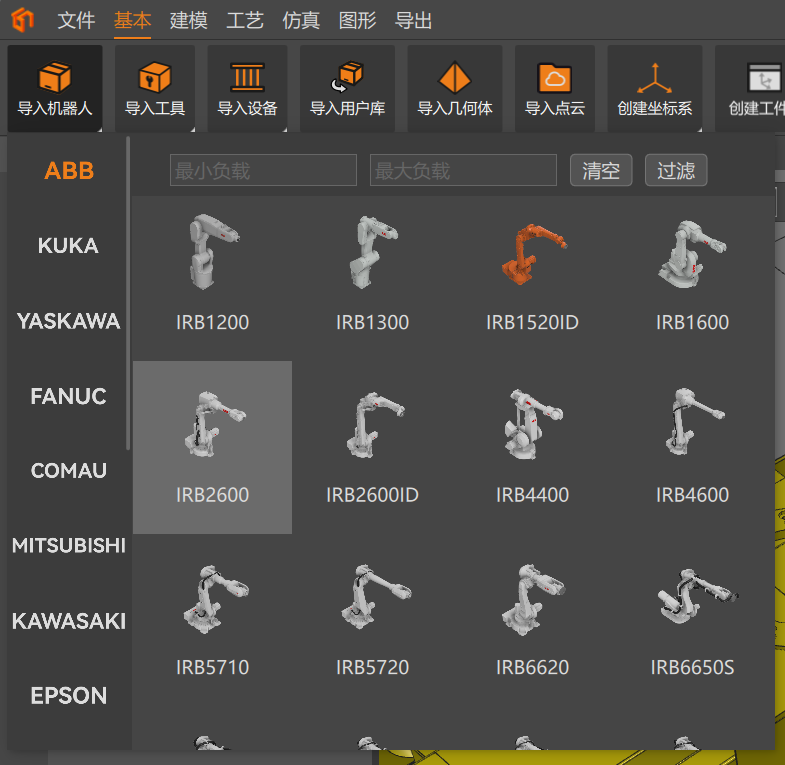Select the FANUC robot brand

point(69,396)
